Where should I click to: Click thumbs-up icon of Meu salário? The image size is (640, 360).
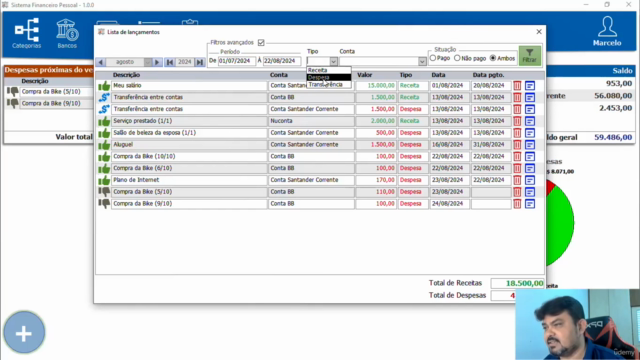point(104,86)
